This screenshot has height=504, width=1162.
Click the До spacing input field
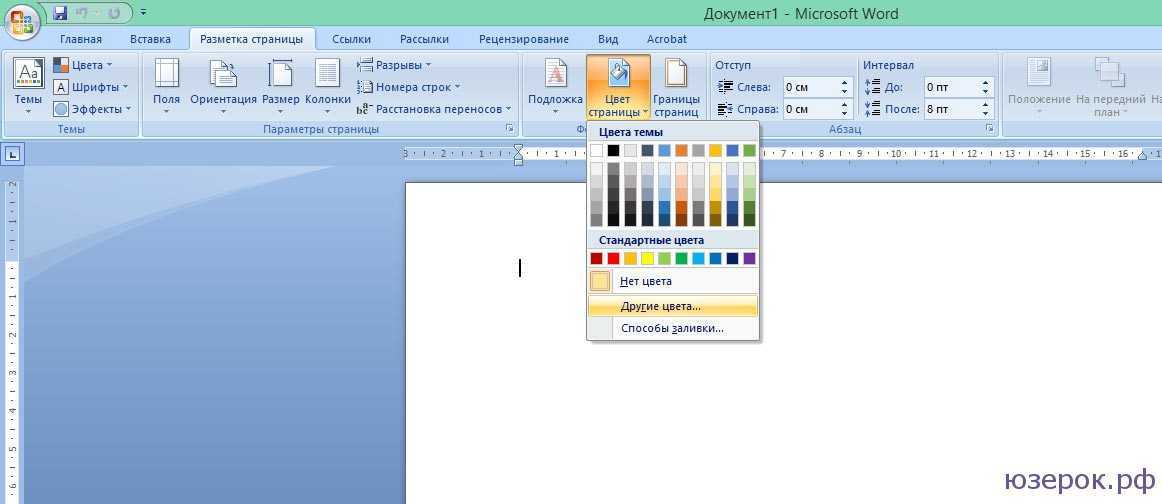click(x=951, y=87)
